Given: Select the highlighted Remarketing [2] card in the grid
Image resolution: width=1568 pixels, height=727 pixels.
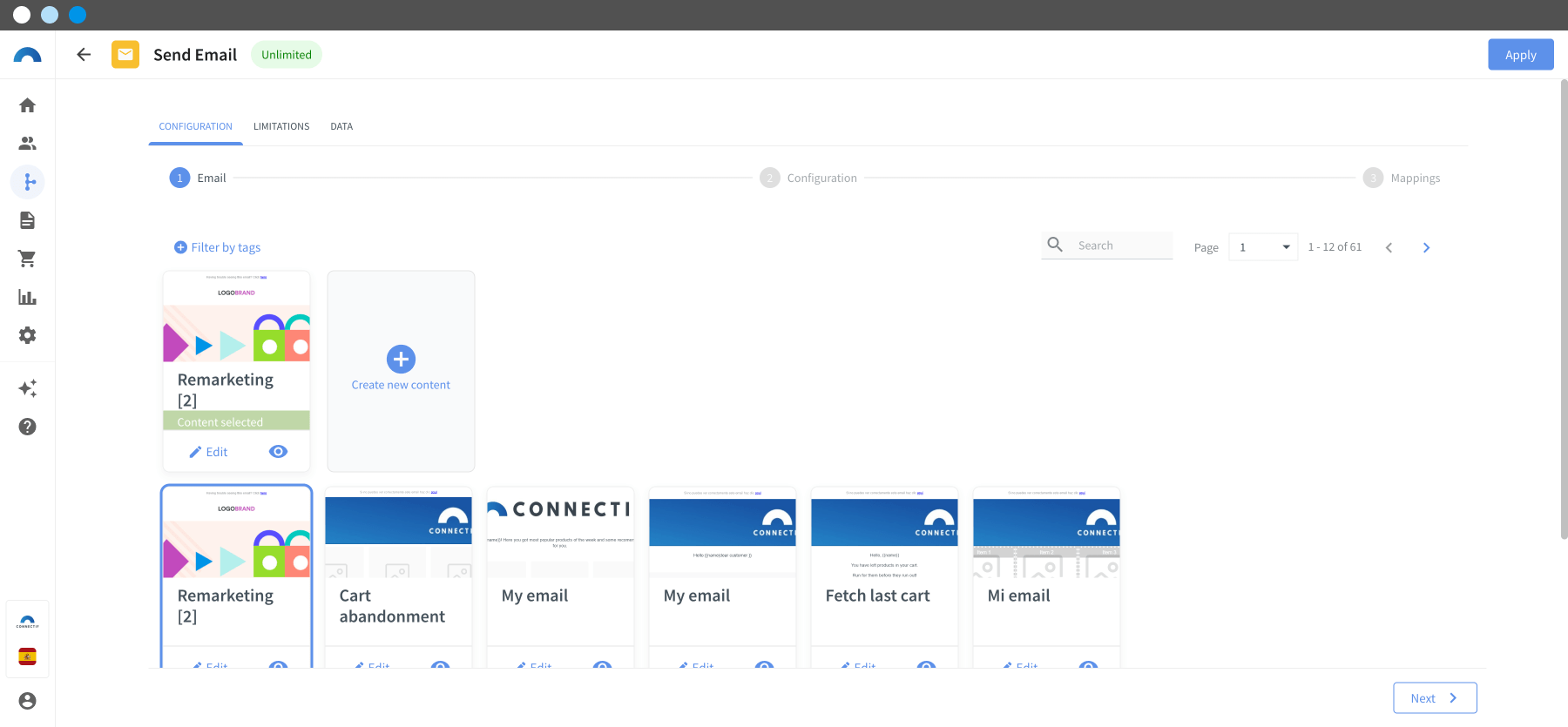Looking at the screenshot, I should coord(236,575).
